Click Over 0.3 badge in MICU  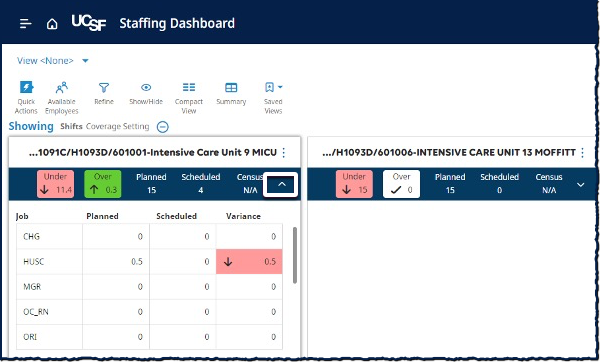coord(103,184)
